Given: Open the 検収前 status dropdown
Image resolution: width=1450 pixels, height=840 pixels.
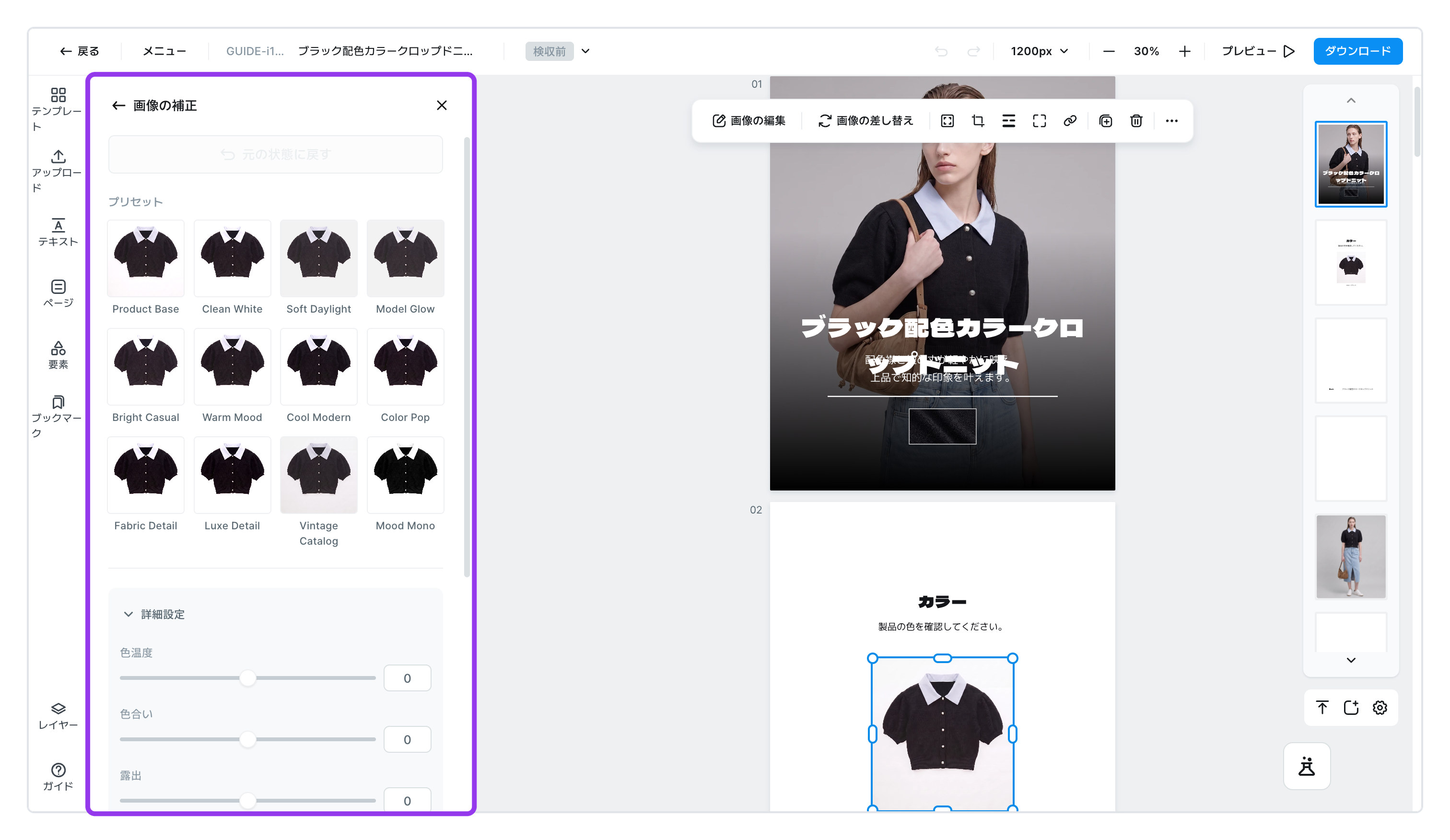Looking at the screenshot, I should click(x=558, y=51).
